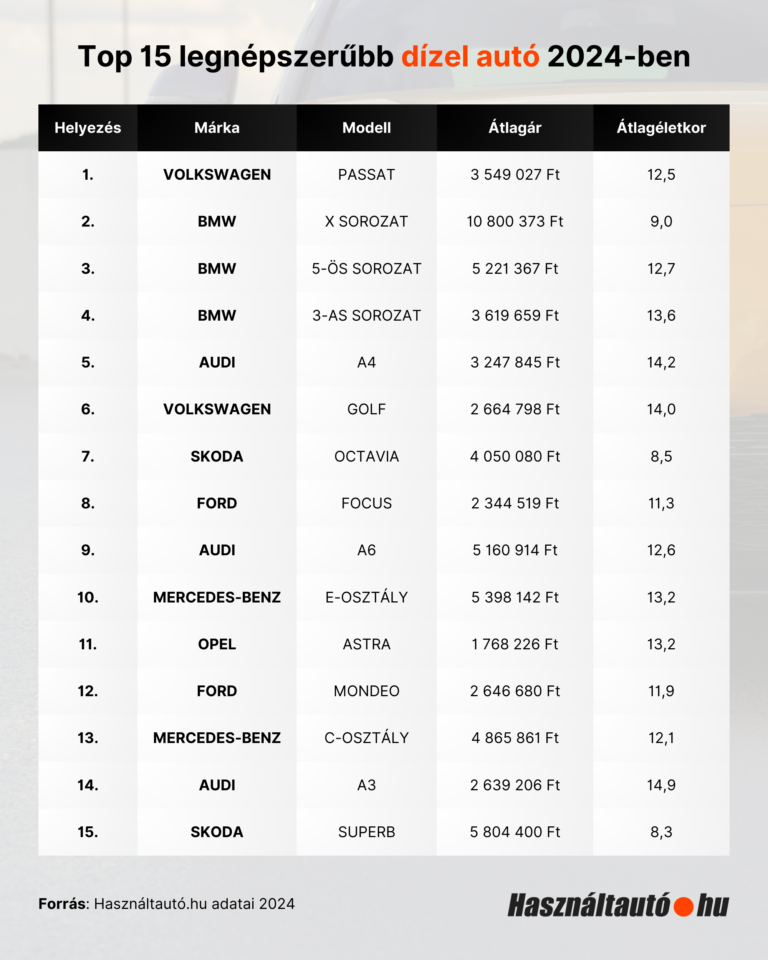This screenshot has width=768, height=960.
Task: Click the 10 800 373 Ft price
Action: [x=515, y=221]
